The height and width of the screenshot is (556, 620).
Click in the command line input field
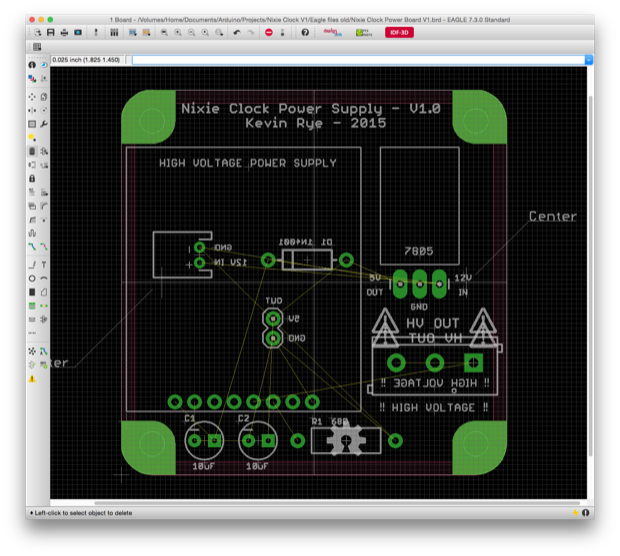tap(358, 60)
